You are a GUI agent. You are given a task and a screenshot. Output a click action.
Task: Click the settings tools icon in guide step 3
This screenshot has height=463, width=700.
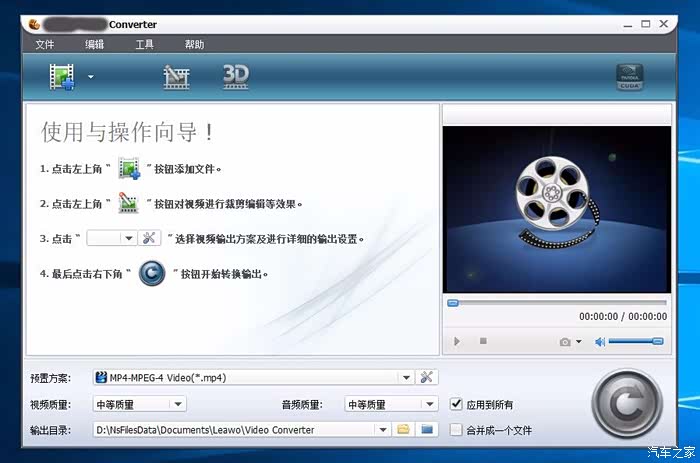click(149, 238)
